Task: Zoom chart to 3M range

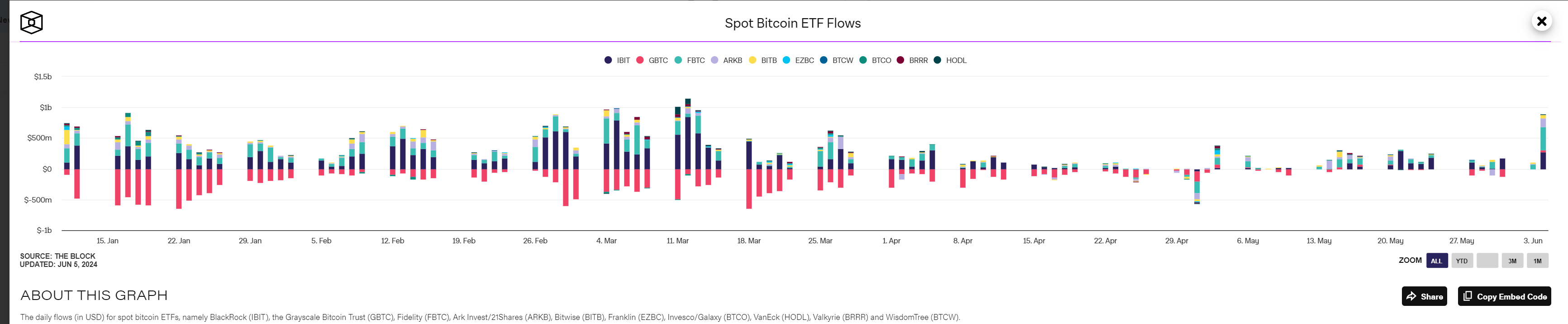Action: 1512,261
